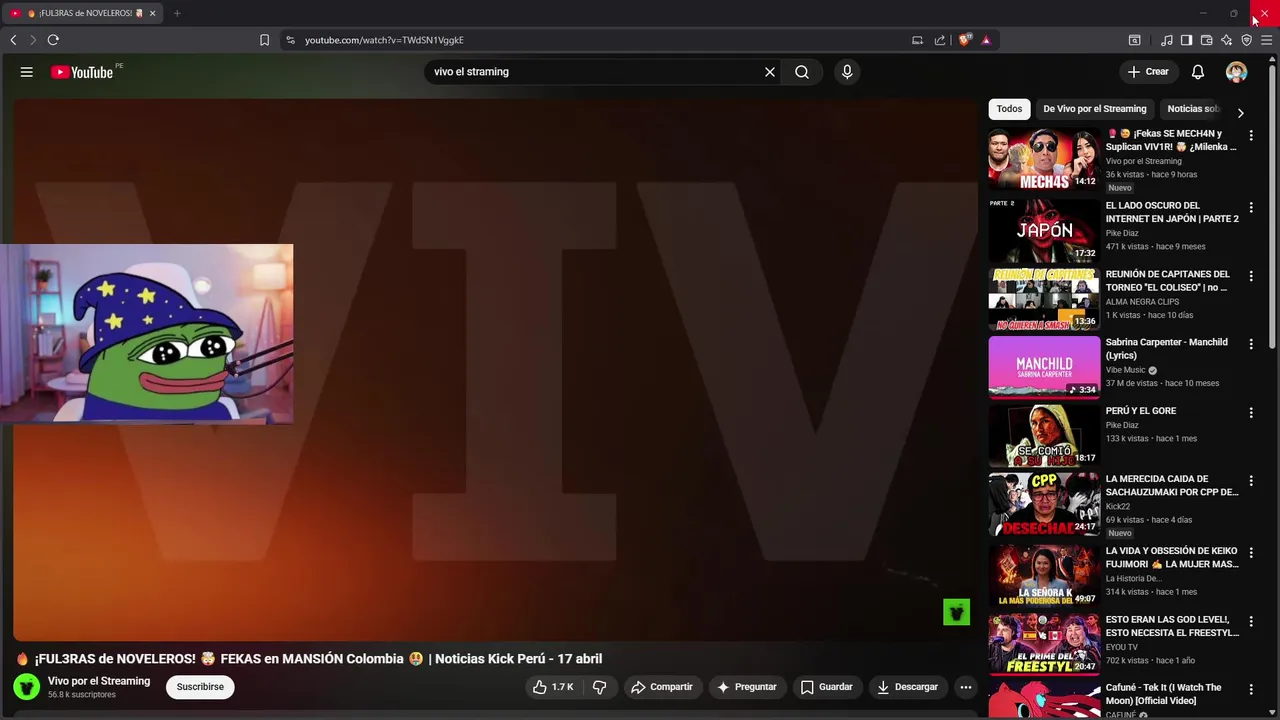Viewport: 1280px width, 720px height.
Task: Open the browser main menu
Action: pos(1266,40)
